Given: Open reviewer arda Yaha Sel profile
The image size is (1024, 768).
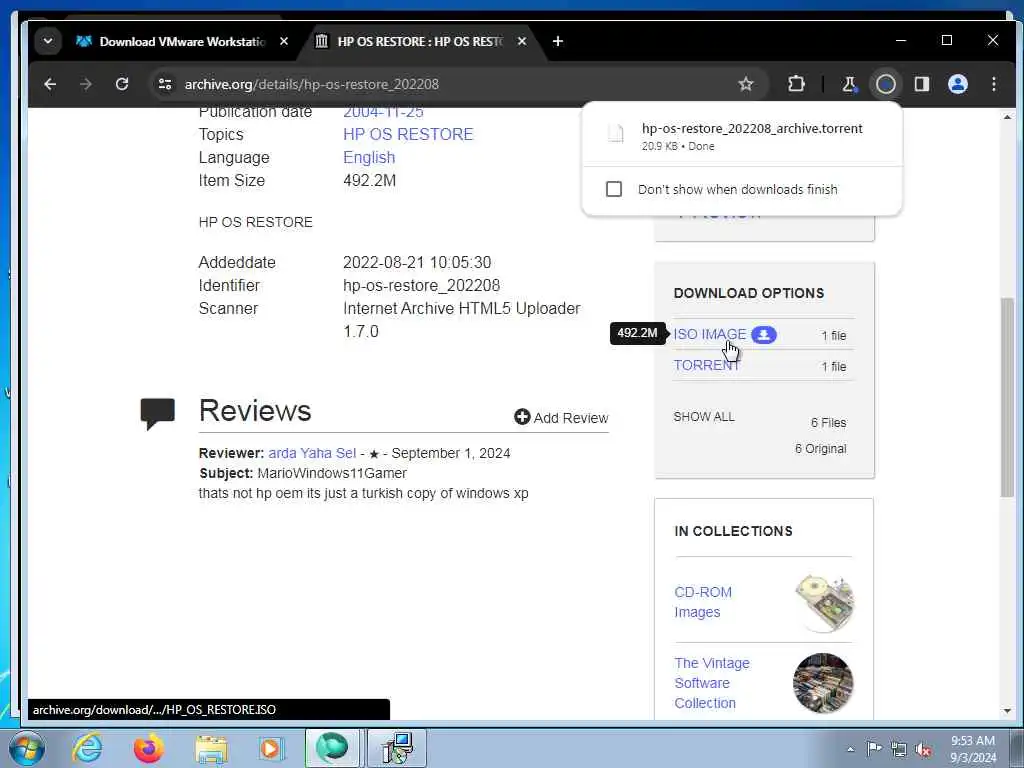Looking at the screenshot, I should tap(312, 453).
